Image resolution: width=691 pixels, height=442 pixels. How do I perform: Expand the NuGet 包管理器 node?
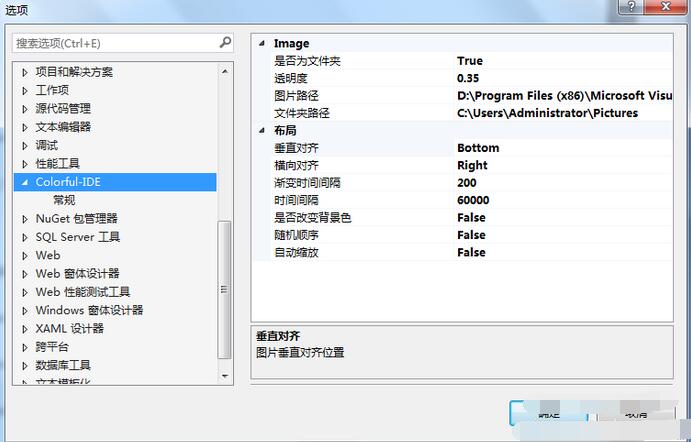(25, 219)
